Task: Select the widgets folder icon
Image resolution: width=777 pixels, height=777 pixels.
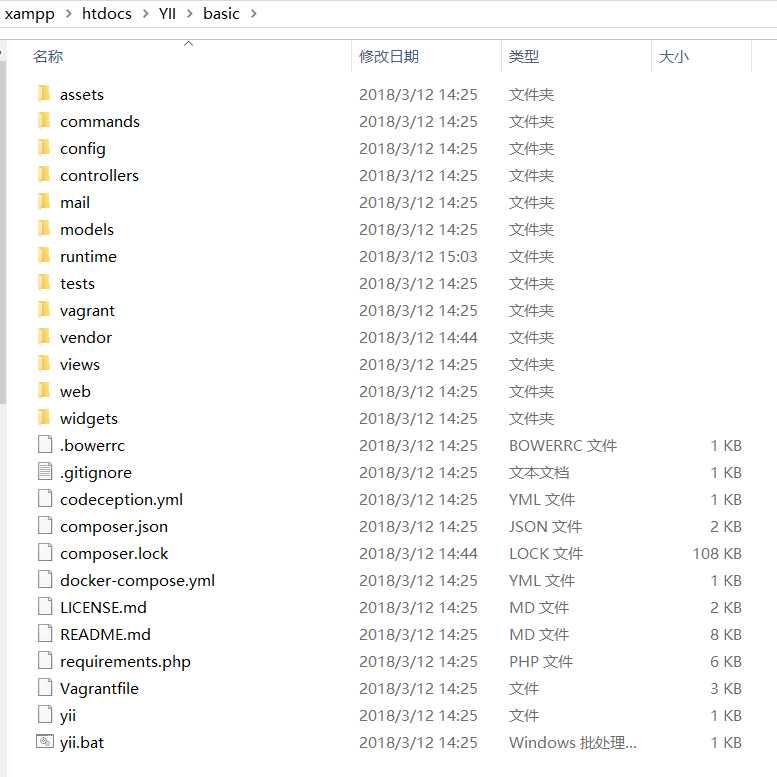Action: (44, 417)
